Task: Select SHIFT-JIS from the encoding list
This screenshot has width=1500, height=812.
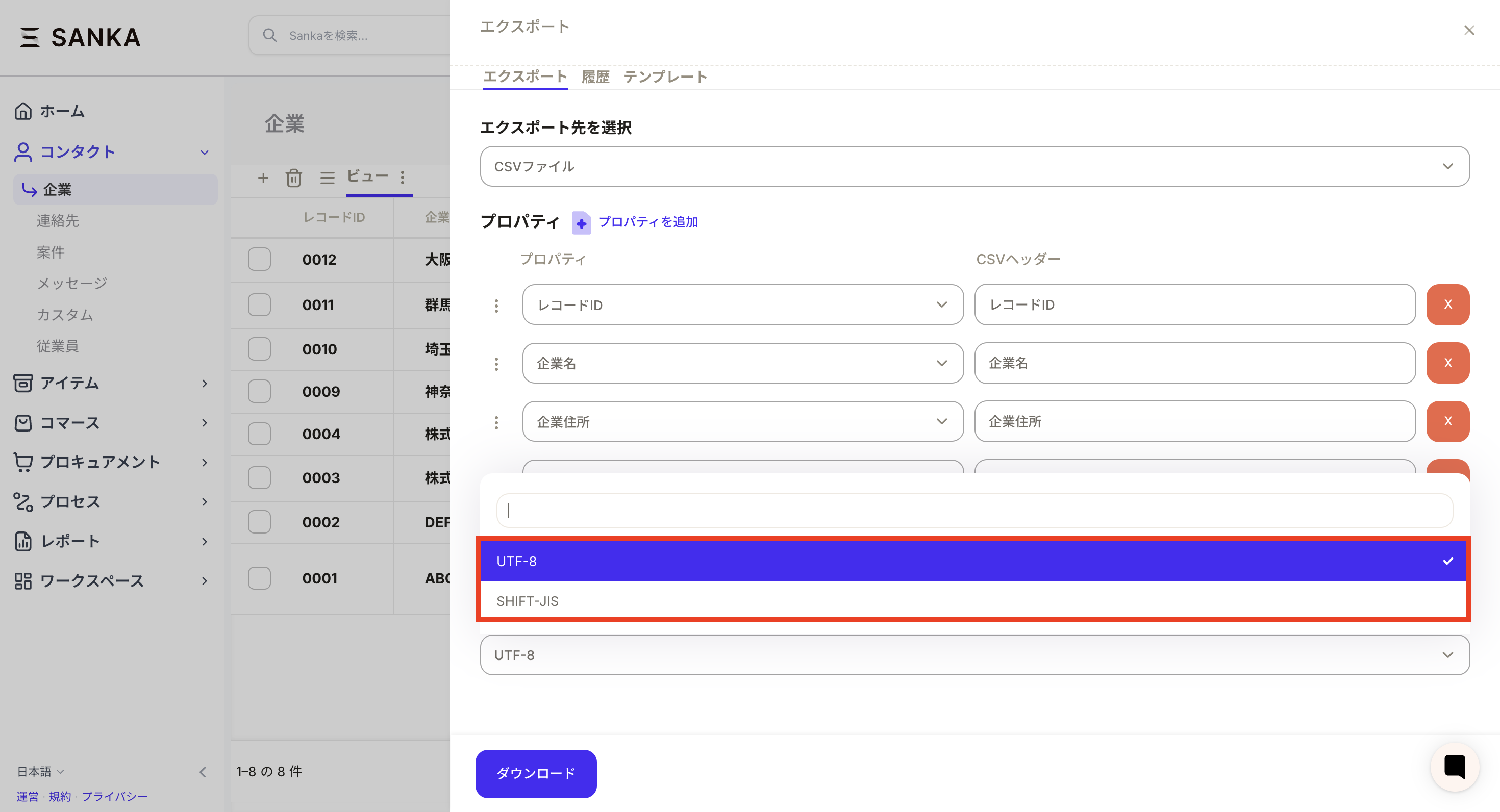Action: [528, 601]
